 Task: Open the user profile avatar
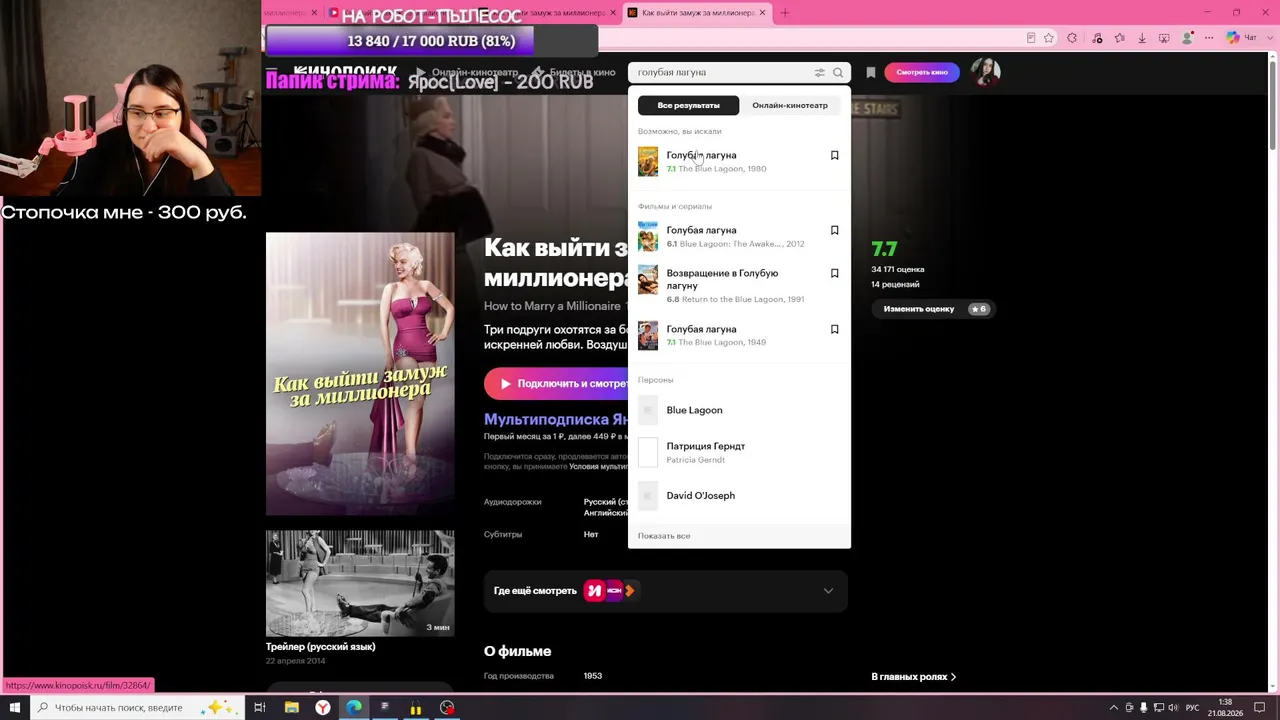pyautogui.click(x=985, y=72)
